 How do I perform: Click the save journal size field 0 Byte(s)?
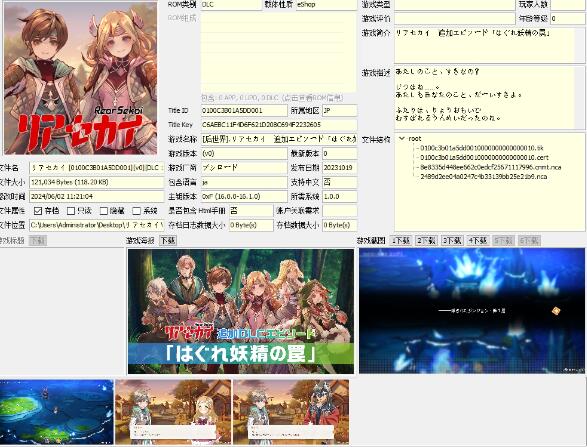[251, 225]
